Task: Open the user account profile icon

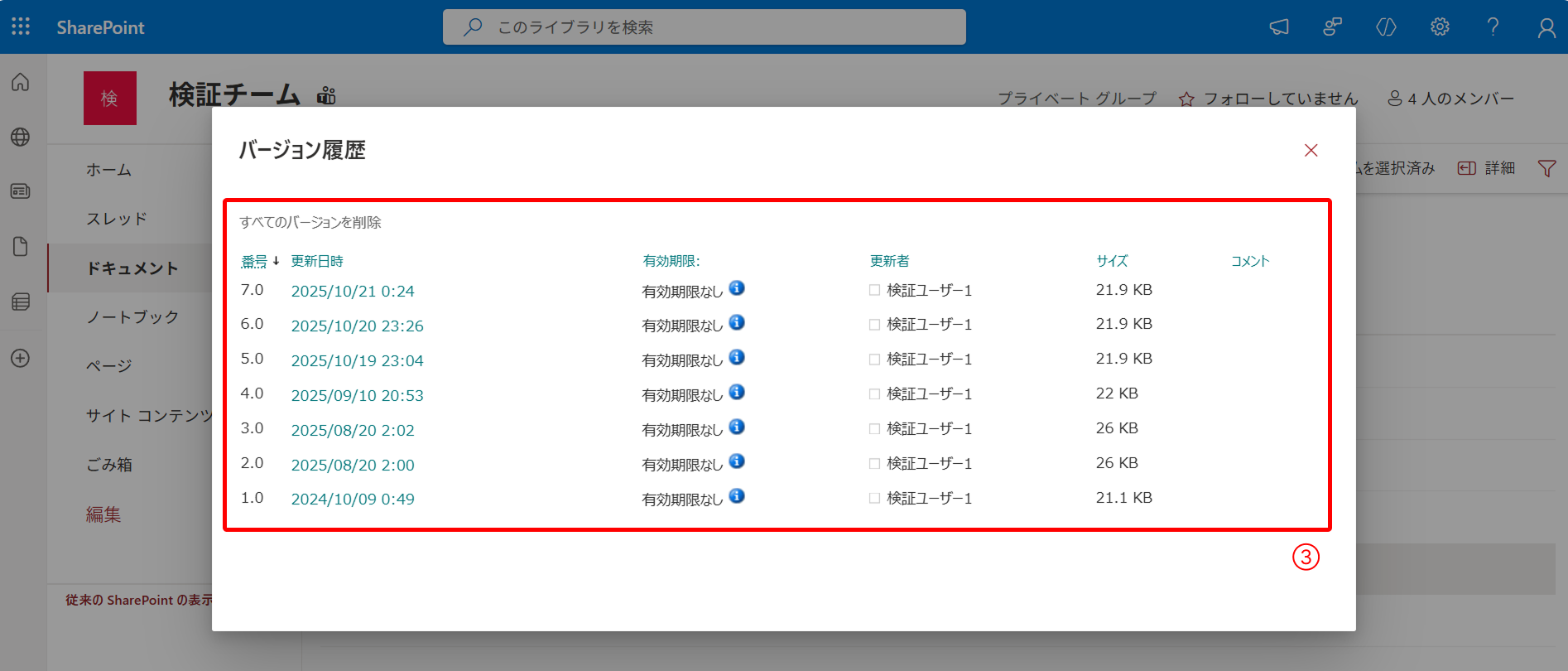Action: (1546, 27)
